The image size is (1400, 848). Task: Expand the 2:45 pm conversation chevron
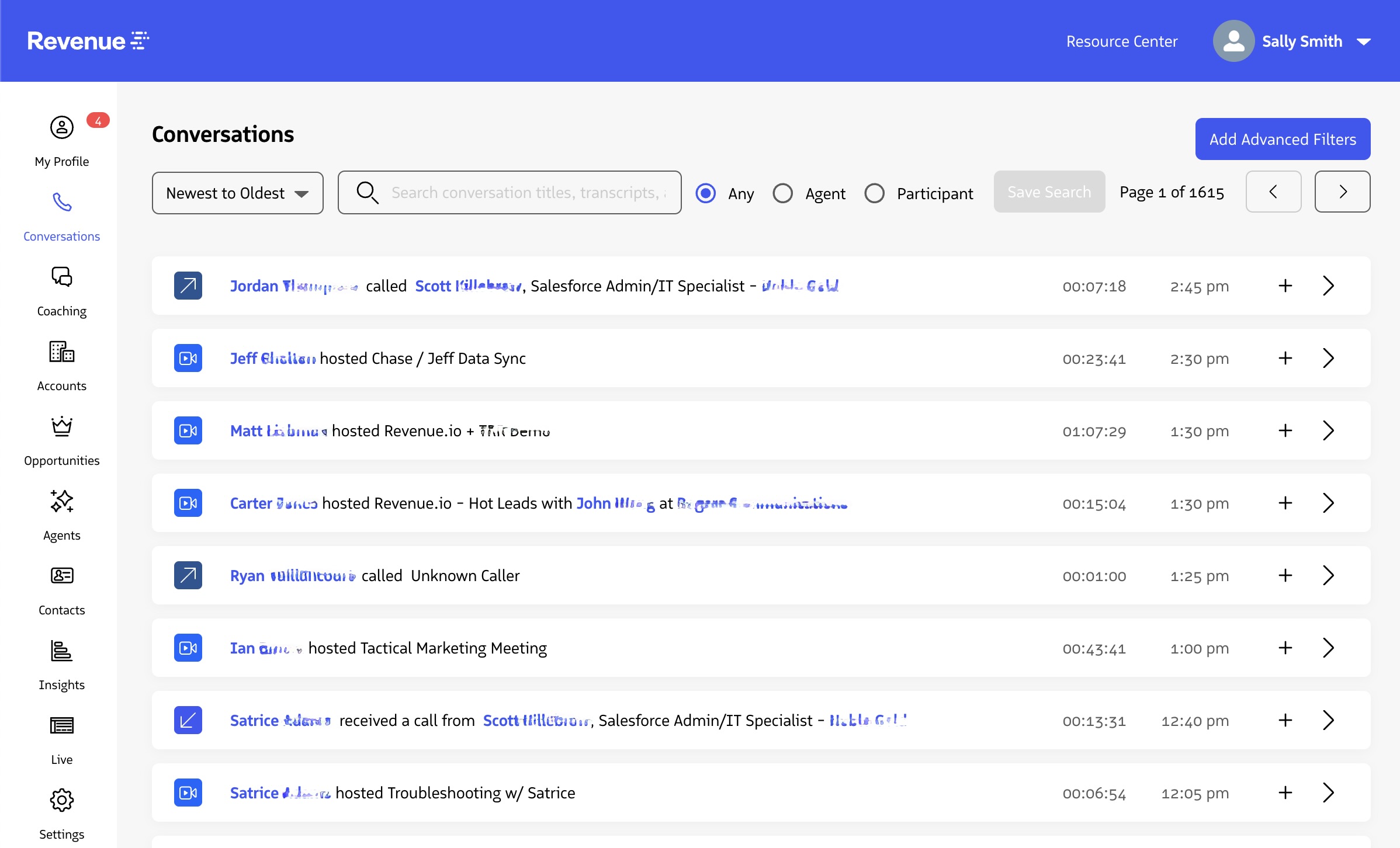[1328, 286]
